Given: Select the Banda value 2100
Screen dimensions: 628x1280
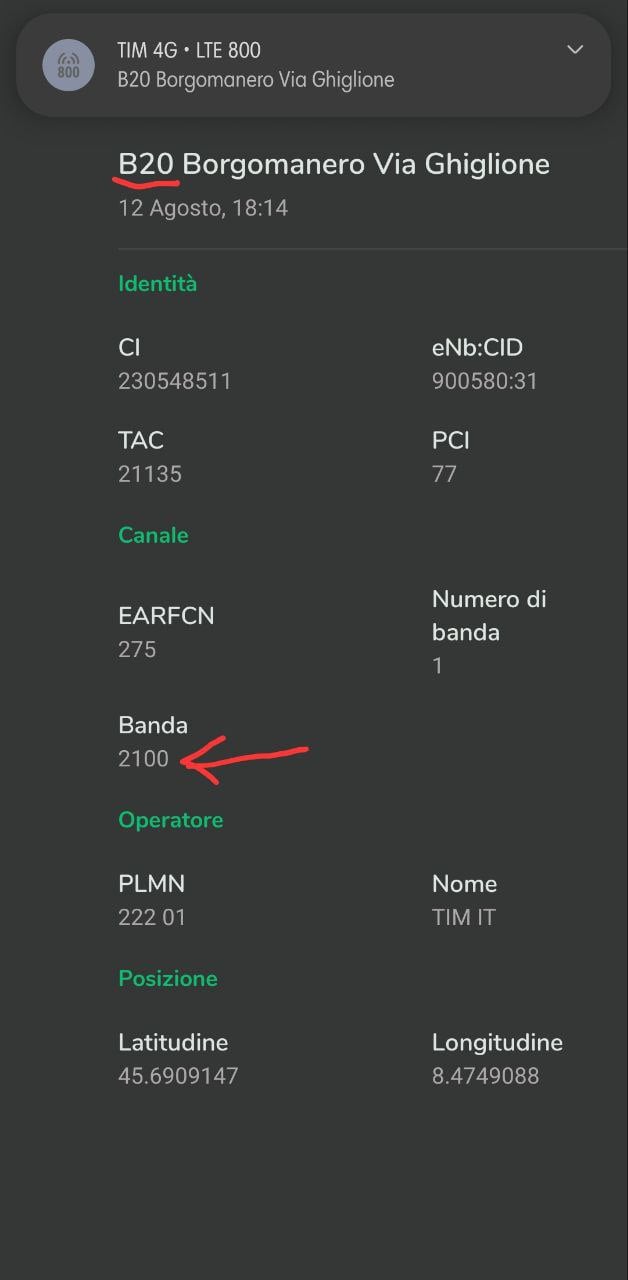Looking at the screenshot, I should [143, 759].
